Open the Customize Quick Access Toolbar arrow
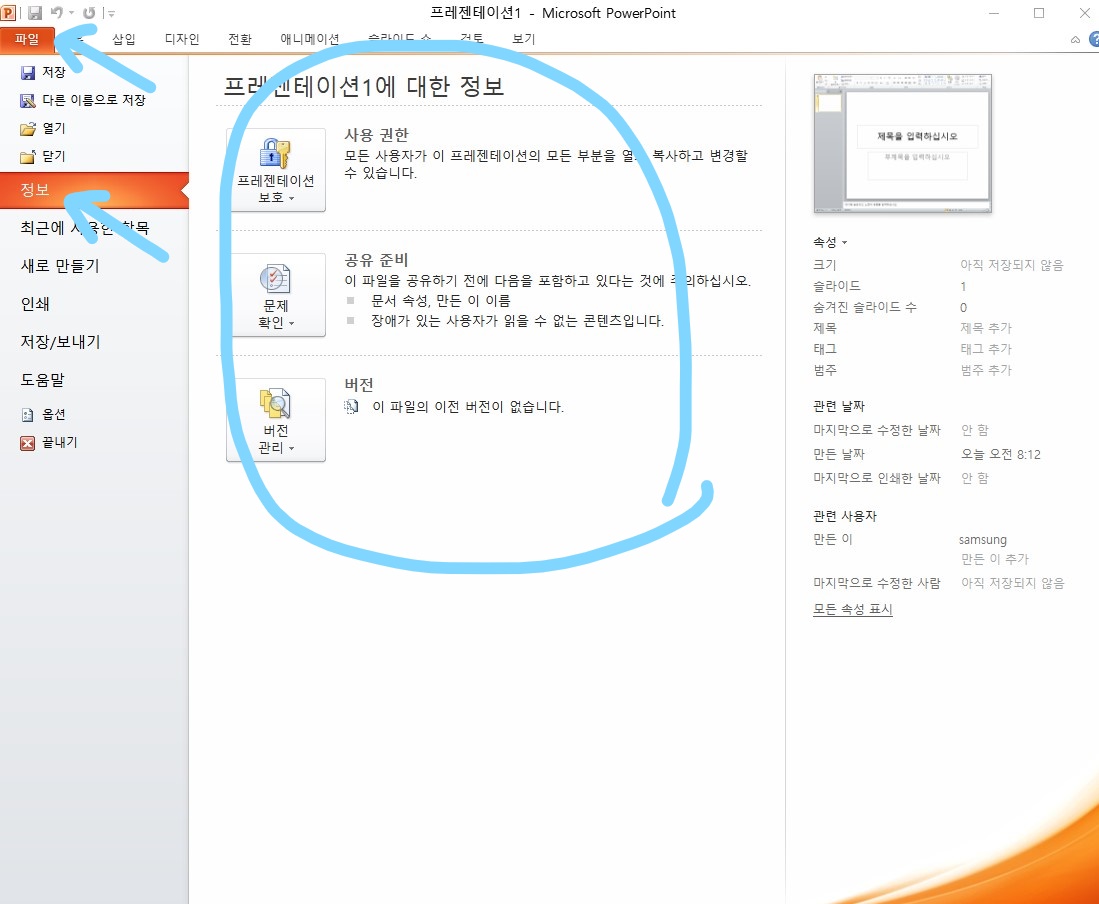 point(111,13)
